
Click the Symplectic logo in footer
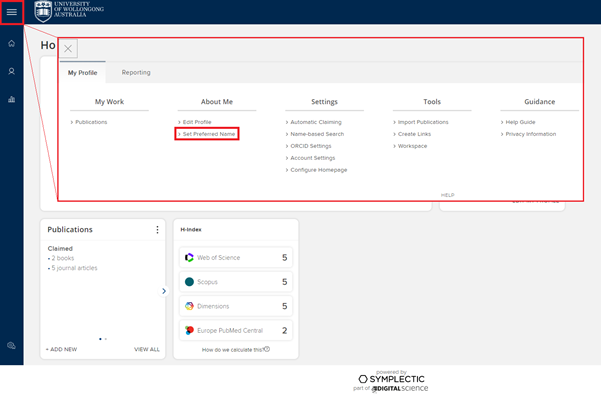391,379
